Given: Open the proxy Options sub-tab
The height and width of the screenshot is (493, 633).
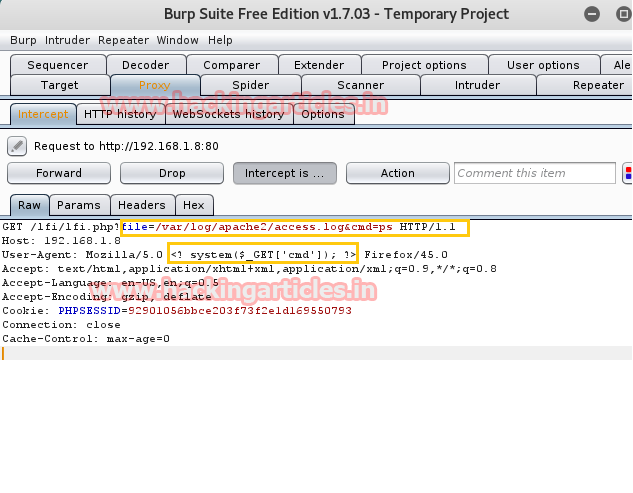Looking at the screenshot, I should [323, 114].
